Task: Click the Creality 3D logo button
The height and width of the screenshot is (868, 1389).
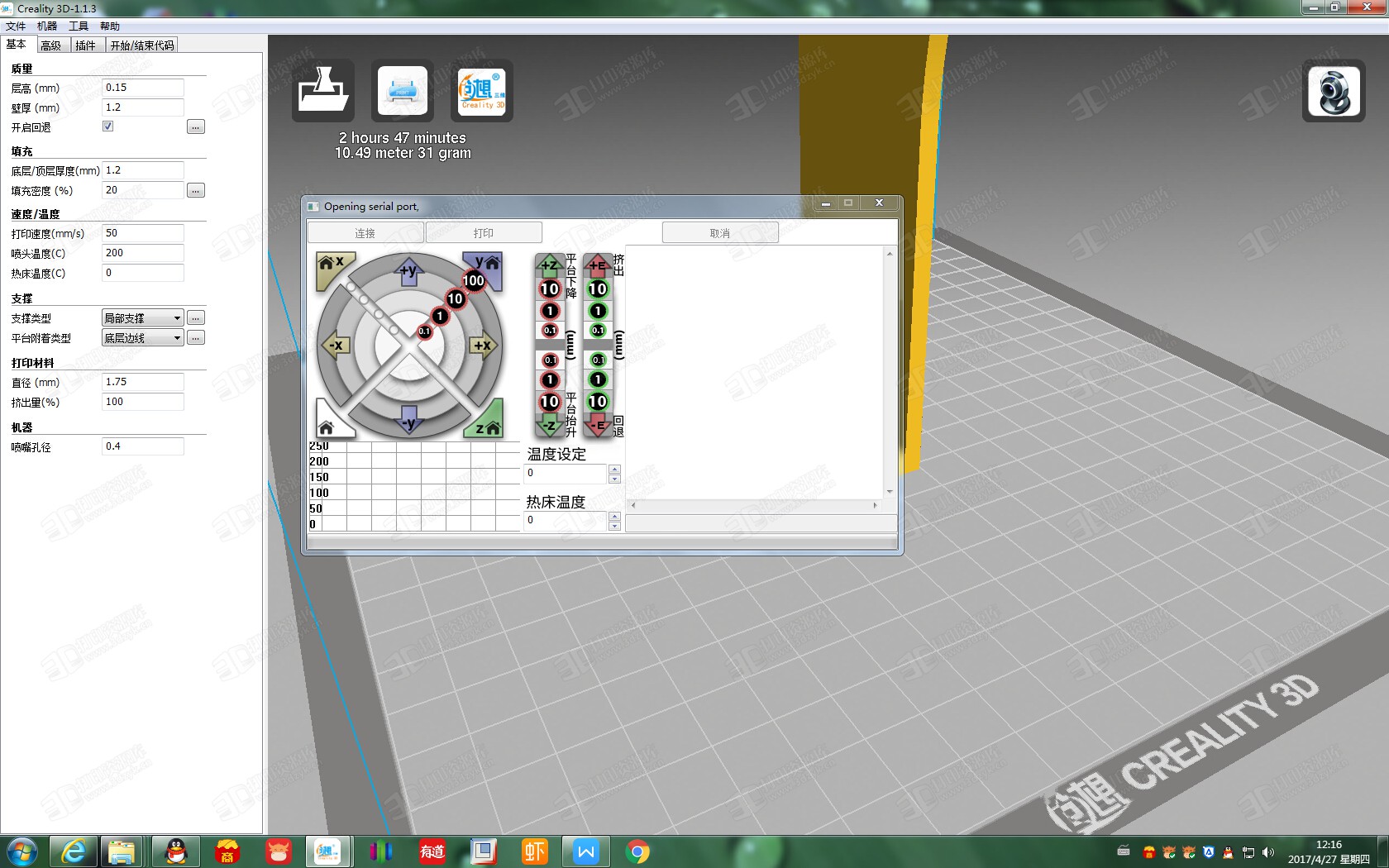Action: click(482, 90)
